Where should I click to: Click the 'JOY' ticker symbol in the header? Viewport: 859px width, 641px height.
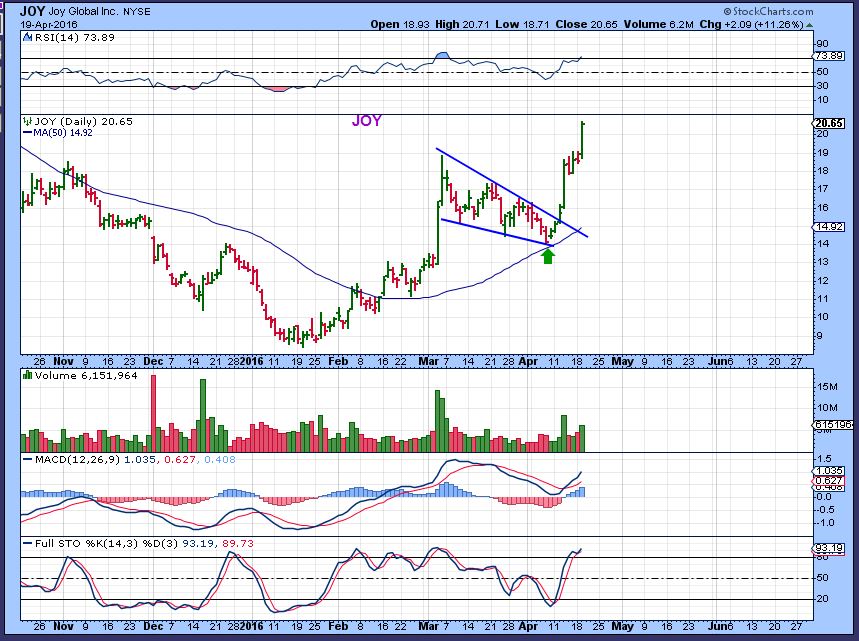pos(32,11)
